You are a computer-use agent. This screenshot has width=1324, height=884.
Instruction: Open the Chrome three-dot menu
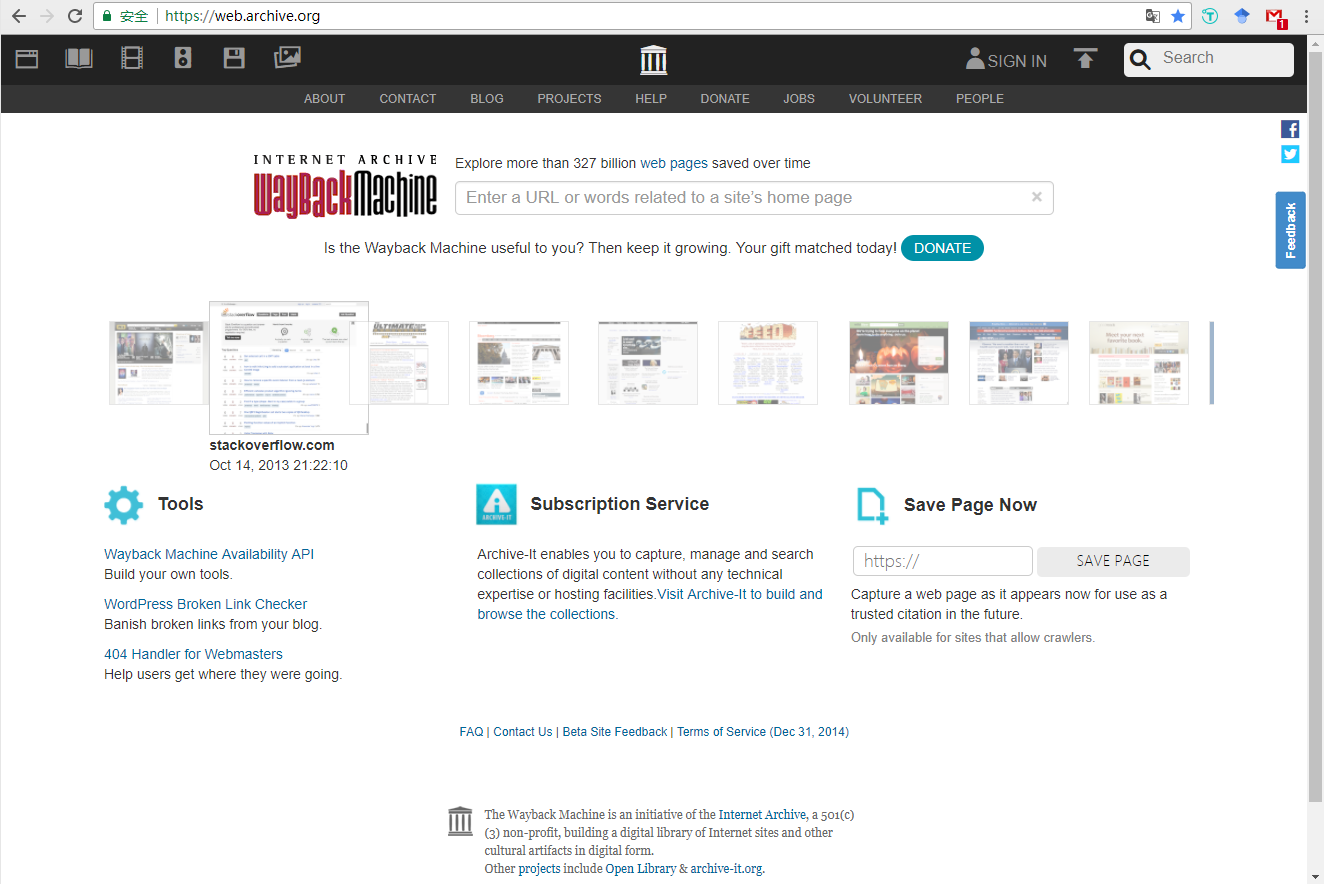point(1307,16)
